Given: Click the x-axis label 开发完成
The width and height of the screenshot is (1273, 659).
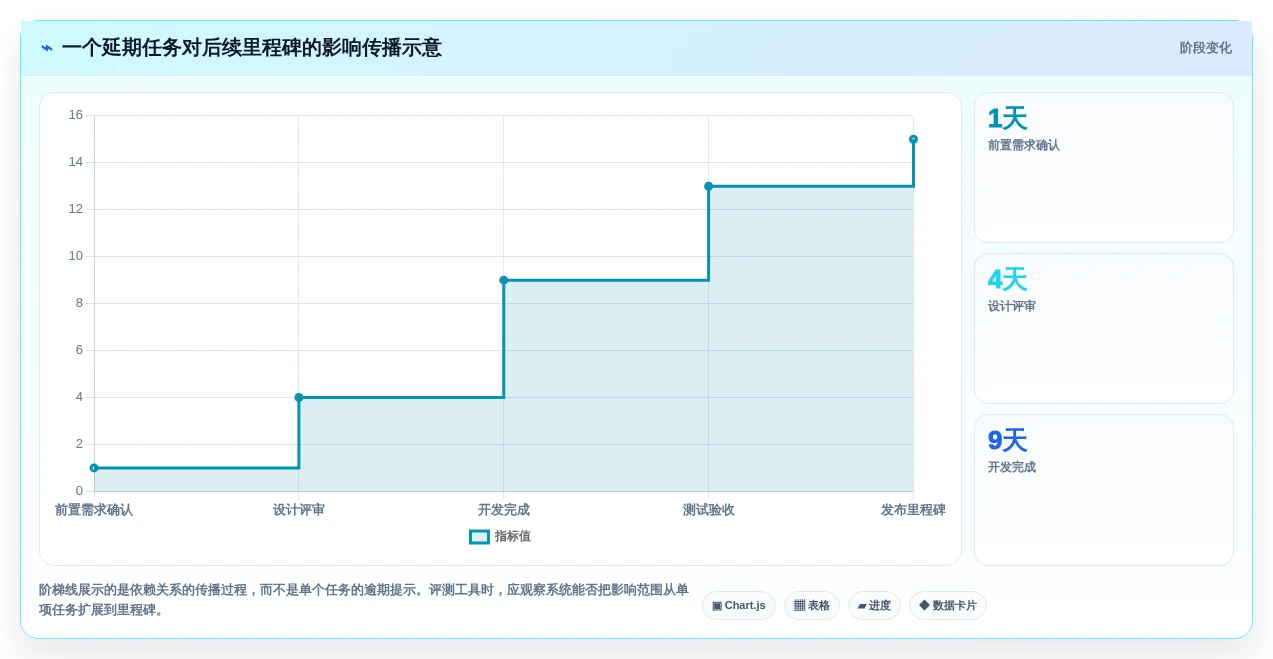Looking at the screenshot, I should (504, 510).
